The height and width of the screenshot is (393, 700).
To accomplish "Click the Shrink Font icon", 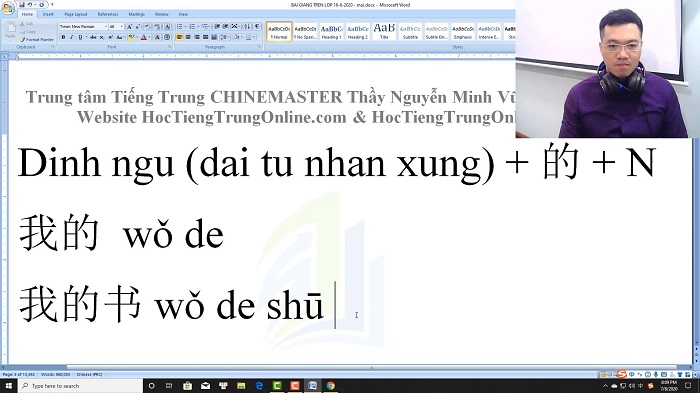I will (138, 26).
